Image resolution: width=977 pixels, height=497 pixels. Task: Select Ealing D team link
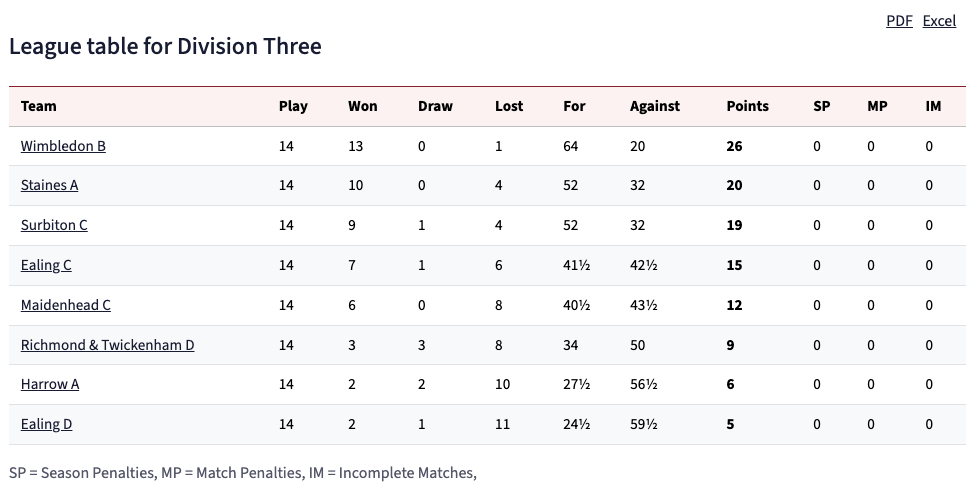coord(46,424)
